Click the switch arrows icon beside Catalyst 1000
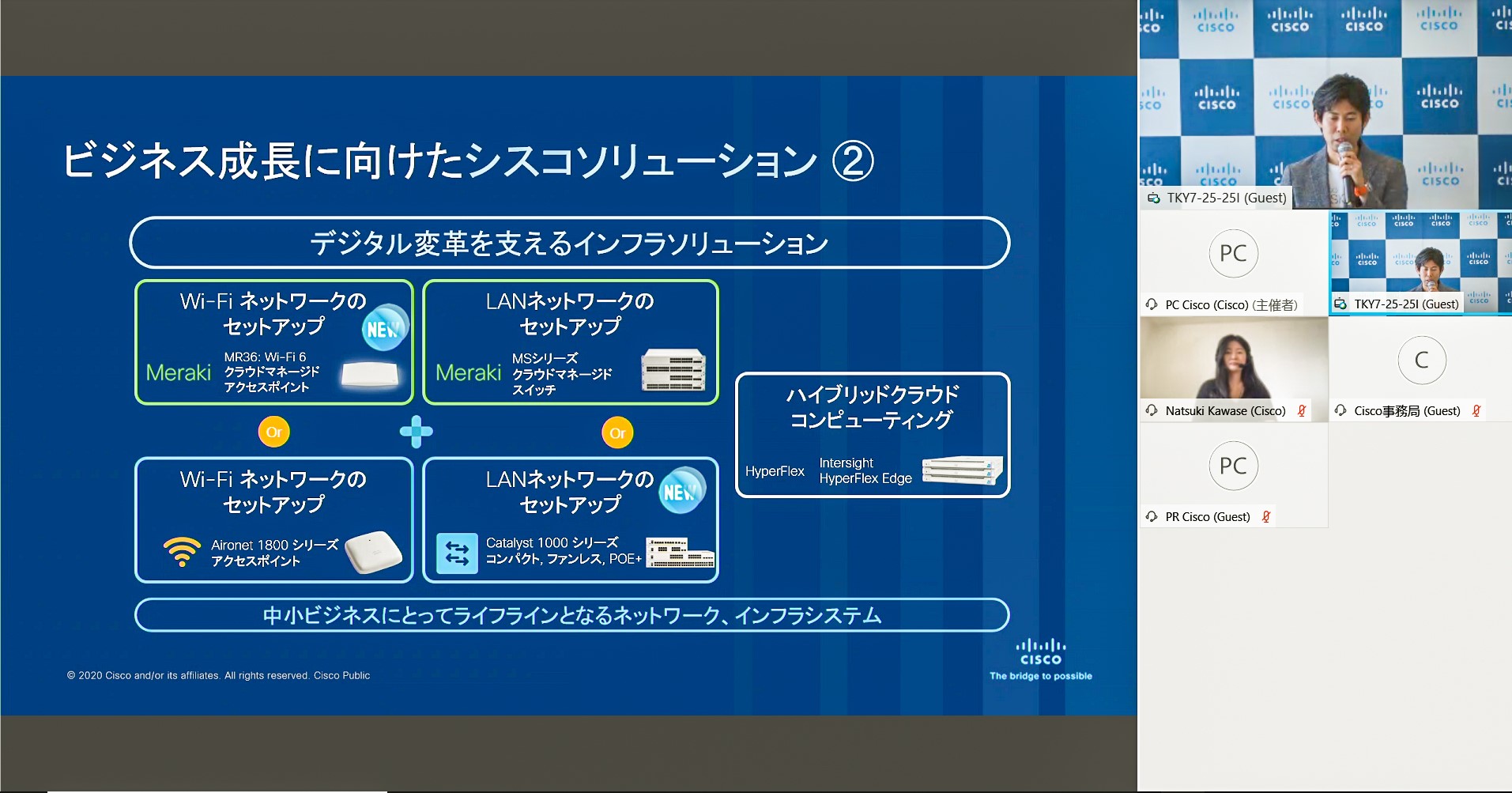Image resolution: width=1512 pixels, height=793 pixels. tap(457, 553)
